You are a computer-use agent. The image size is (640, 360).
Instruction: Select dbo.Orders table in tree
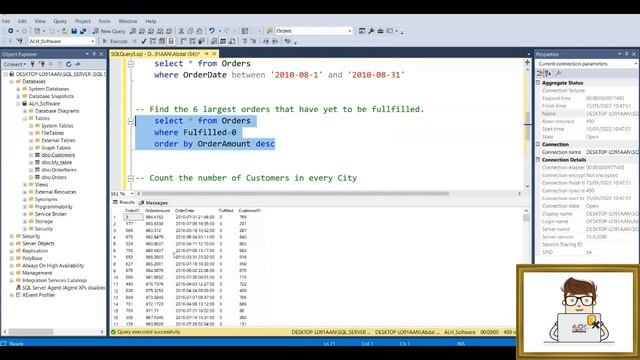pyautogui.click(x=54, y=177)
